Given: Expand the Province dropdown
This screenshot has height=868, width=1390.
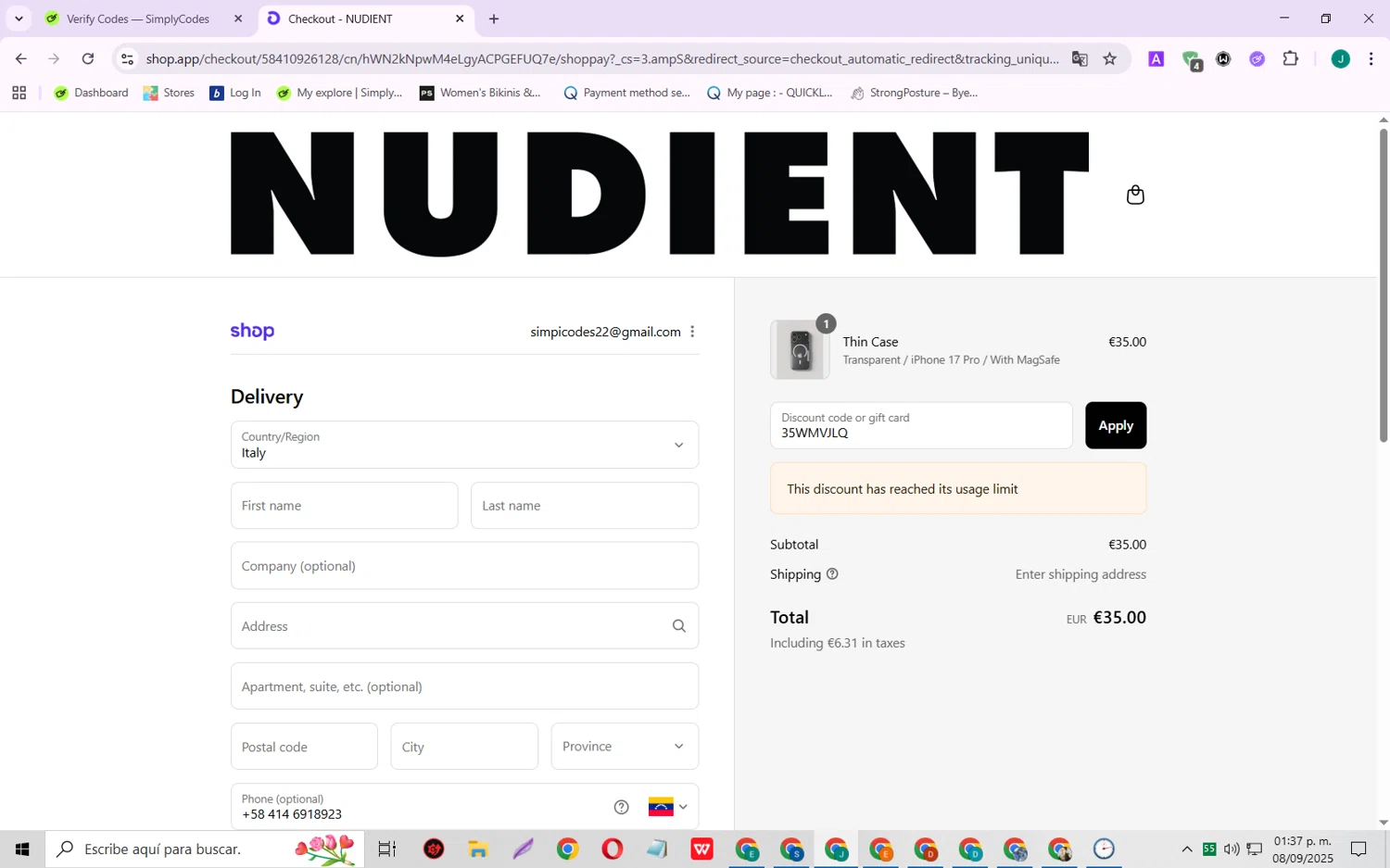Looking at the screenshot, I should (x=625, y=747).
